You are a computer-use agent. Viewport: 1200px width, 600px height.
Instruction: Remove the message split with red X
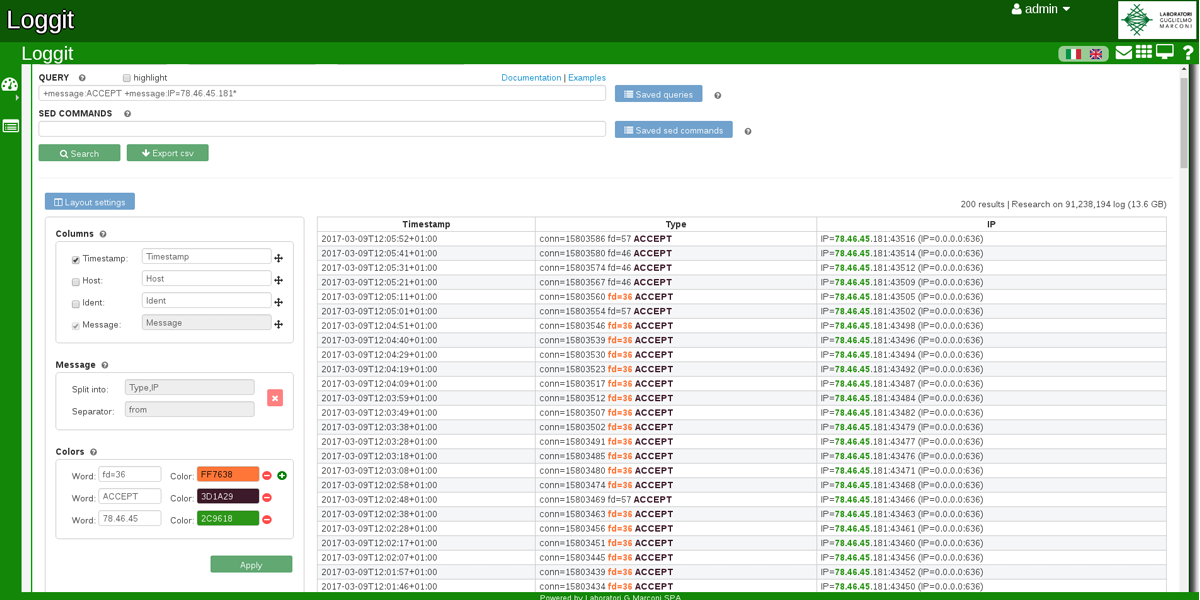[275, 398]
